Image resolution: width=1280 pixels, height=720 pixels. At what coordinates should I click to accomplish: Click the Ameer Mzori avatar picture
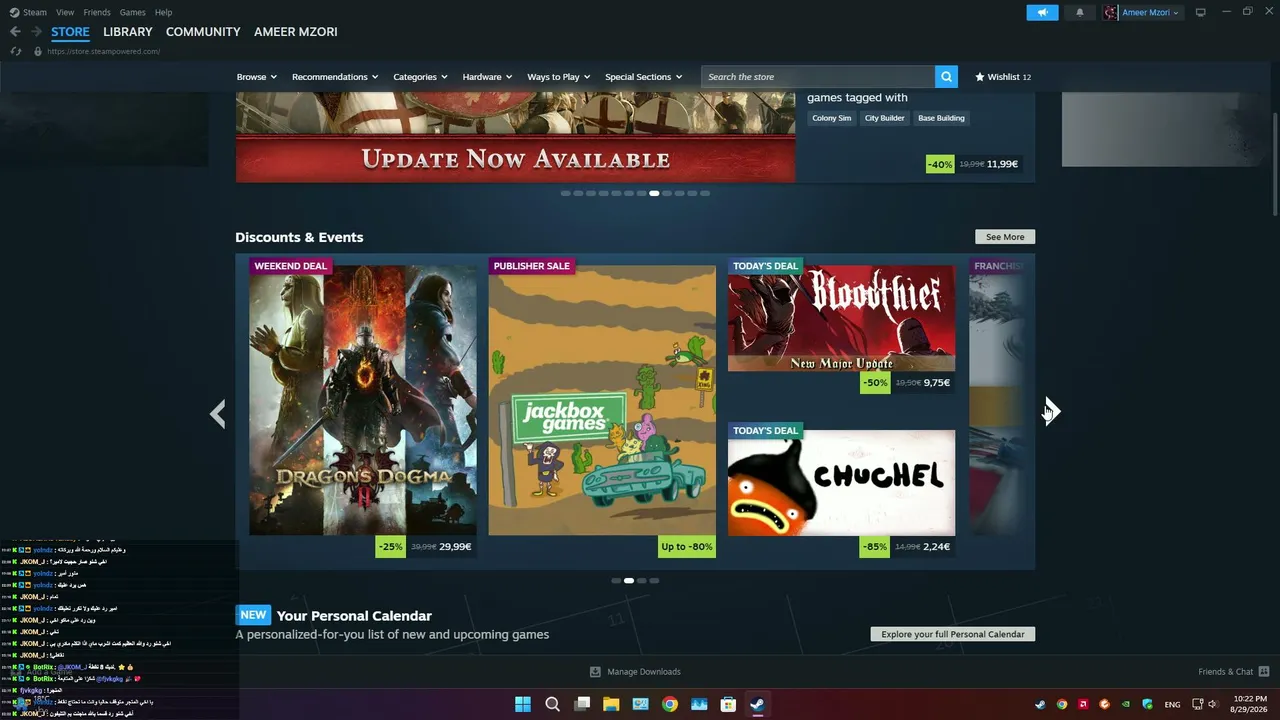(1110, 12)
